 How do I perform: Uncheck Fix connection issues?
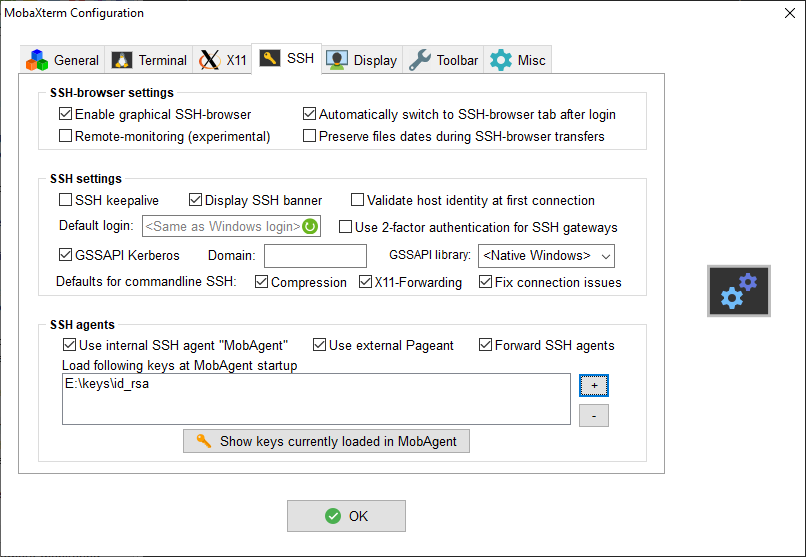point(485,282)
